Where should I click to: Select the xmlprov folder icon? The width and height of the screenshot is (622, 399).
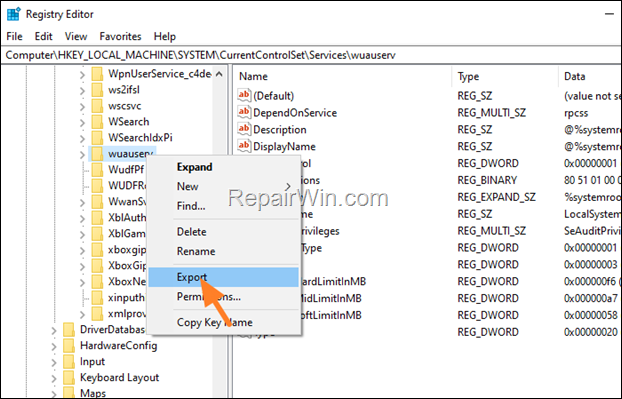coord(97,313)
